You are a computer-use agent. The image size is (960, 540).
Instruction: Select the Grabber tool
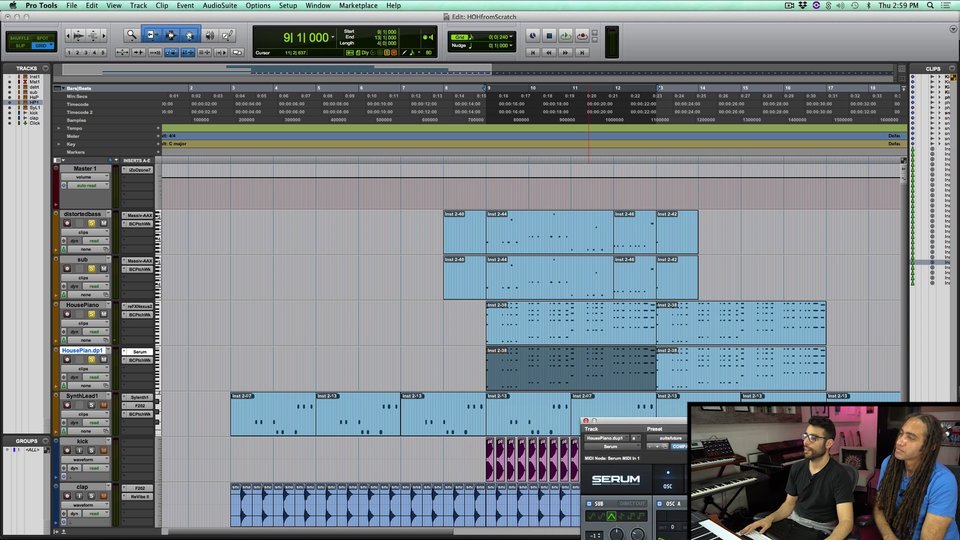pos(190,36)
